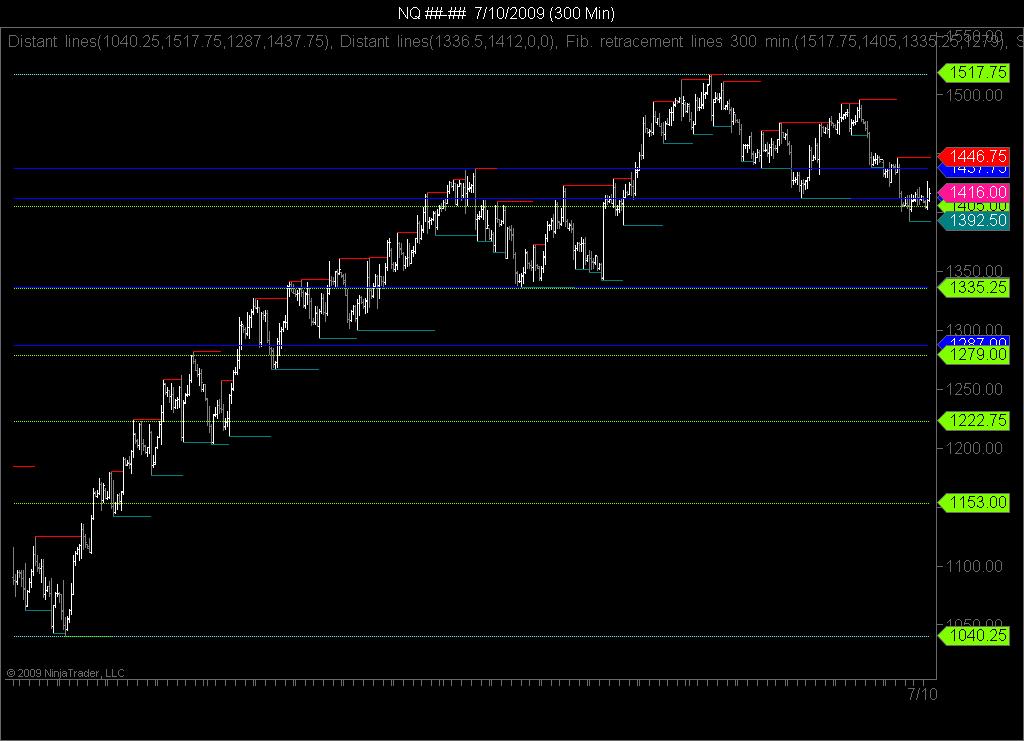Click the 1250.00 price axis label
This screenshot has width=1024, height=741.
974,389
